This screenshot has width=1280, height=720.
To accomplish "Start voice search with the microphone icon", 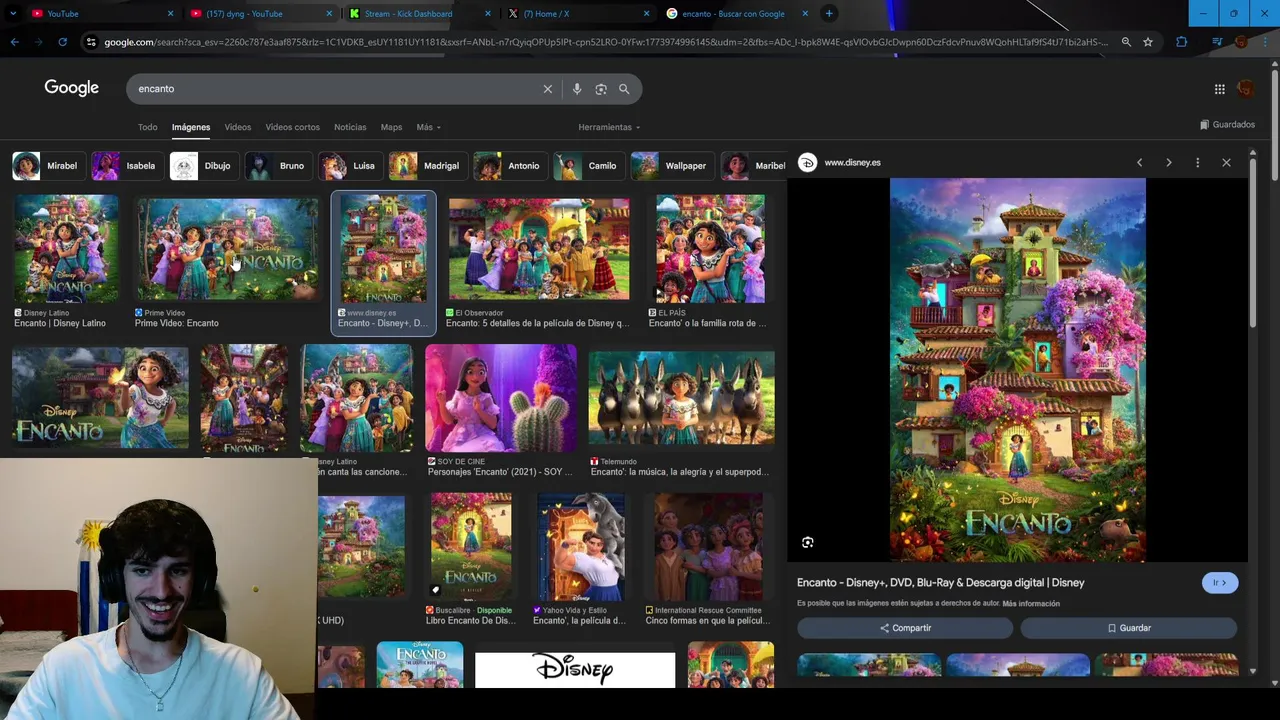I will (x=577, y=89).
